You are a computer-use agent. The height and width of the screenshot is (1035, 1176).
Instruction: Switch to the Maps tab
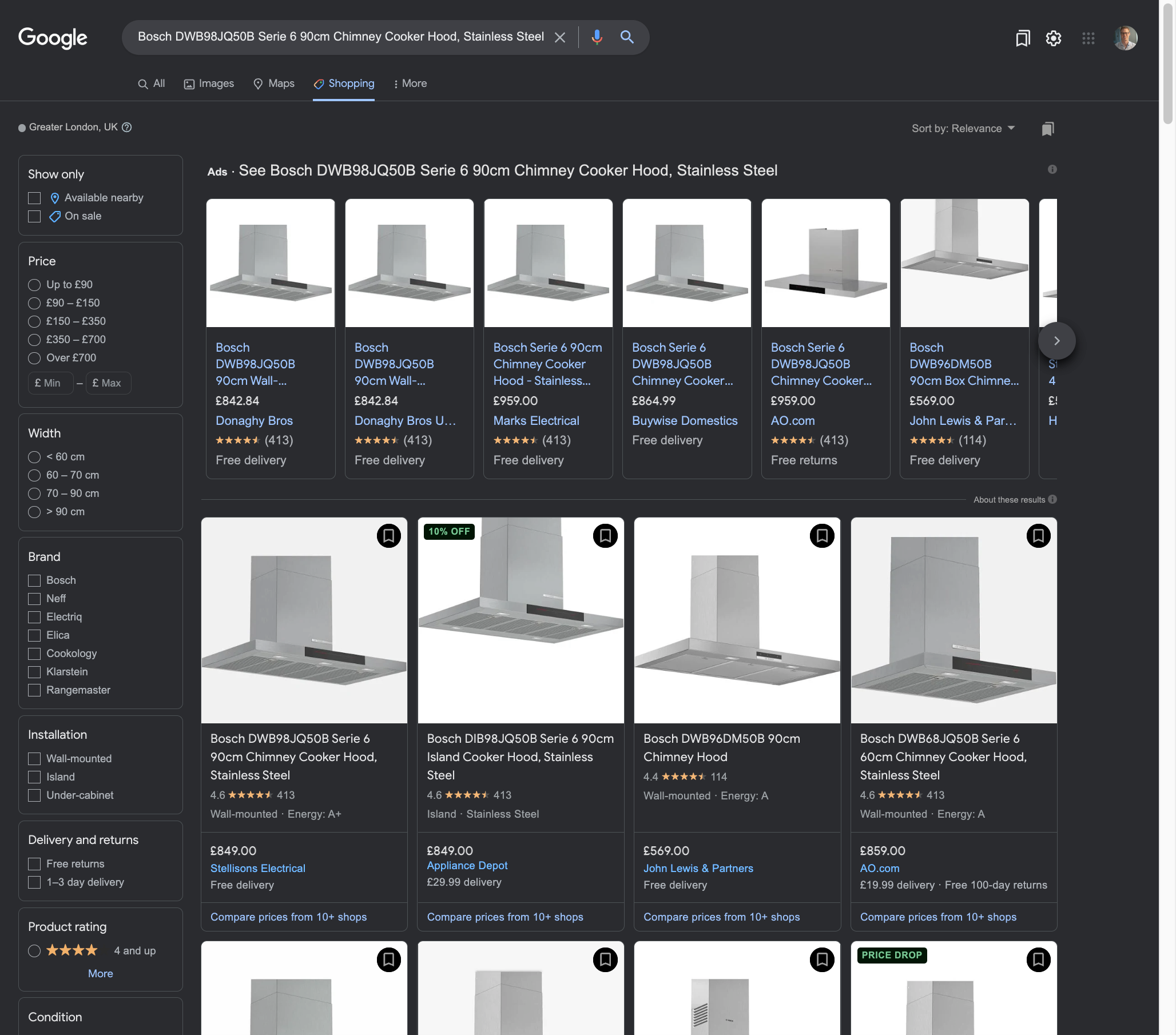(x=274, y=83)
